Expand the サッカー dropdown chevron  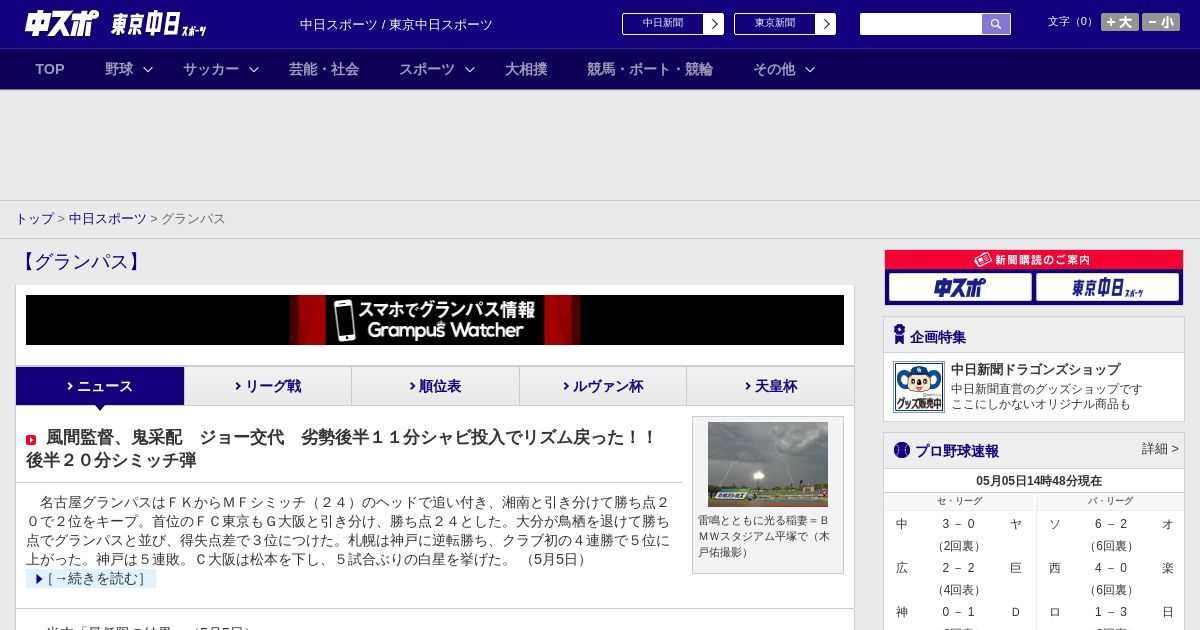click(x=254, y=69)
